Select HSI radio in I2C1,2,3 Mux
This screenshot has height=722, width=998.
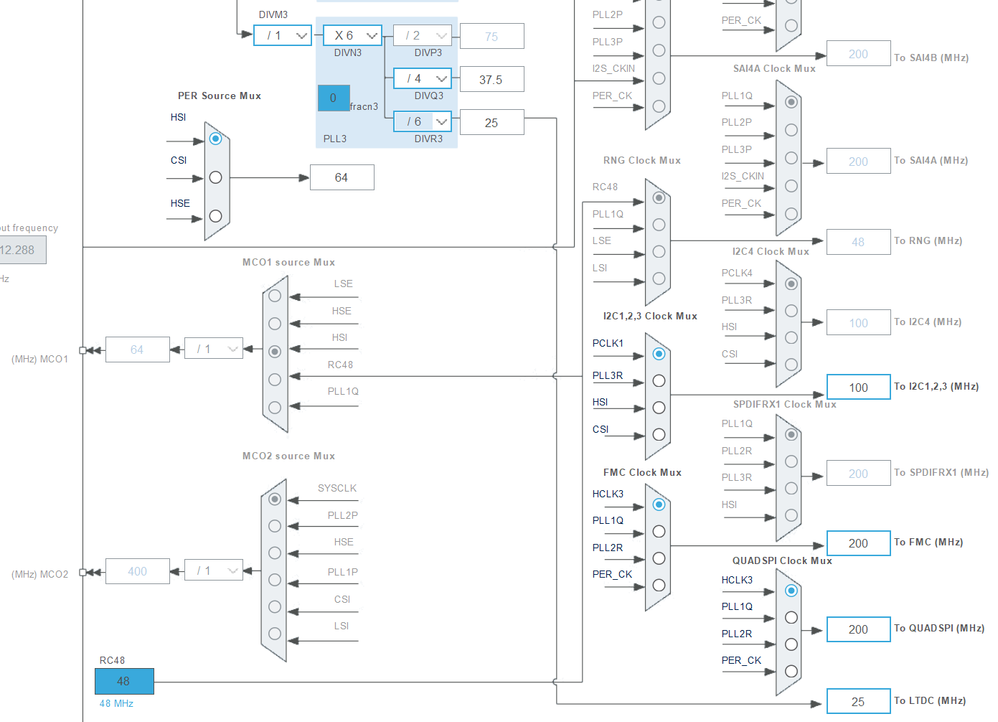click(659, 407)
